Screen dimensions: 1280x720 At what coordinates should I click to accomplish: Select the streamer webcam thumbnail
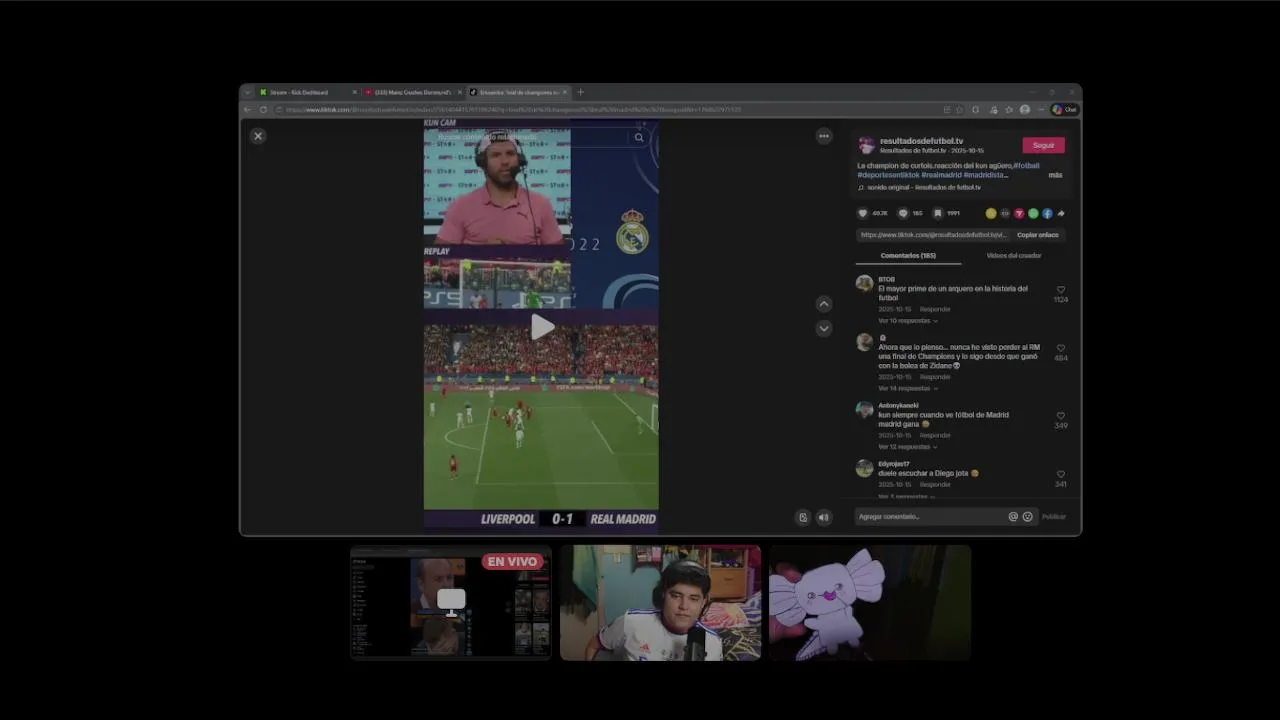(x=660, y=602)
